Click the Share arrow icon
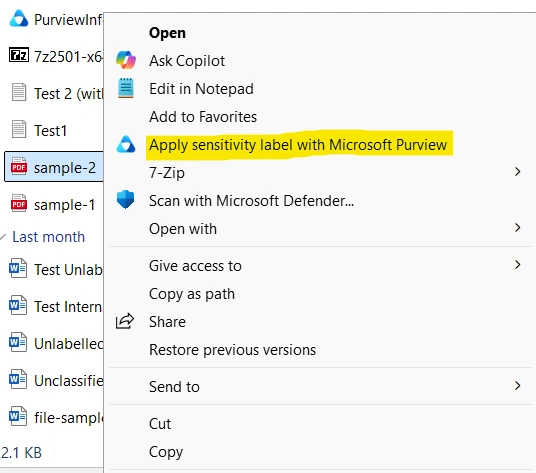Viewport: 536px width, 473px height. click(x=125, y=321)
